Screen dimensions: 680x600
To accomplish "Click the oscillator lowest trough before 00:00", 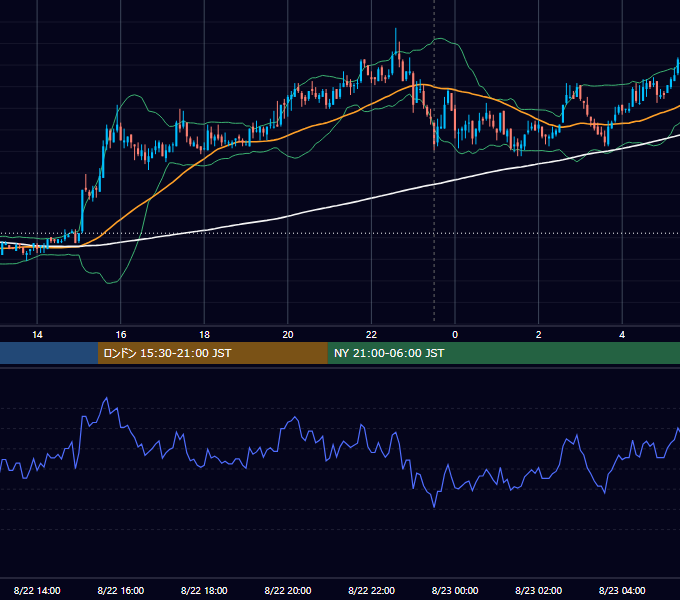I will coord(434,506).
